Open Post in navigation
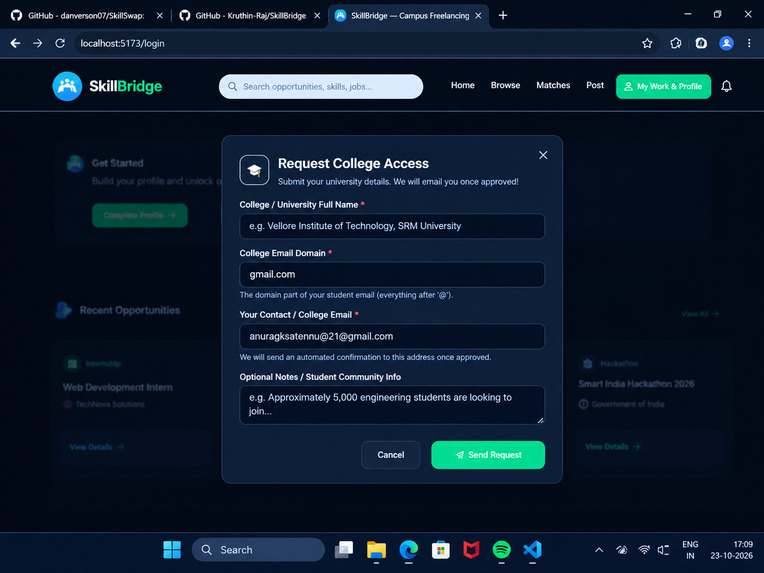Viewport: 764px width, 573px height. (x=595, y=85)
